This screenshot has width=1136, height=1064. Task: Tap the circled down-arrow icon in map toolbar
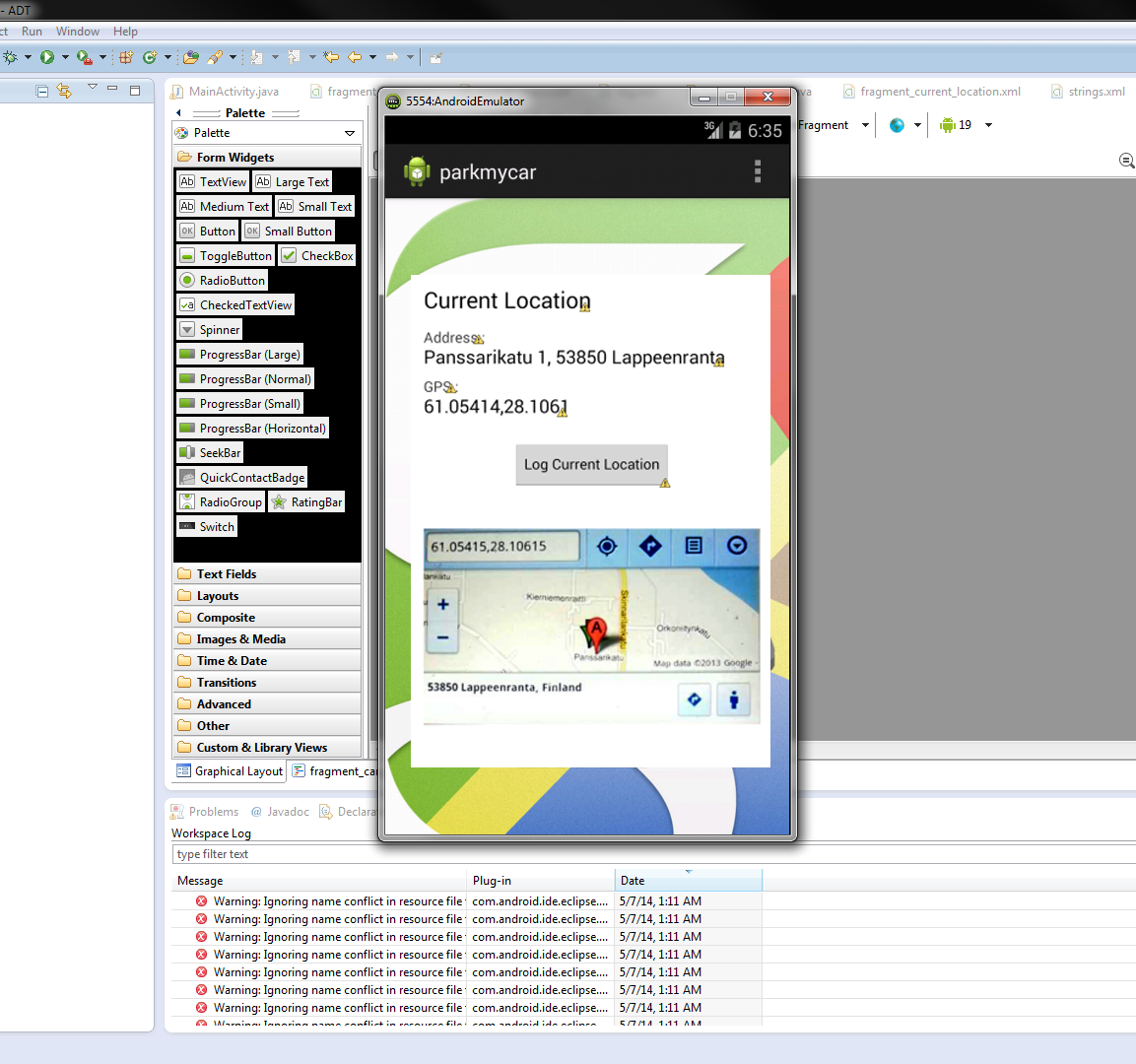click(x=737, y=546)
